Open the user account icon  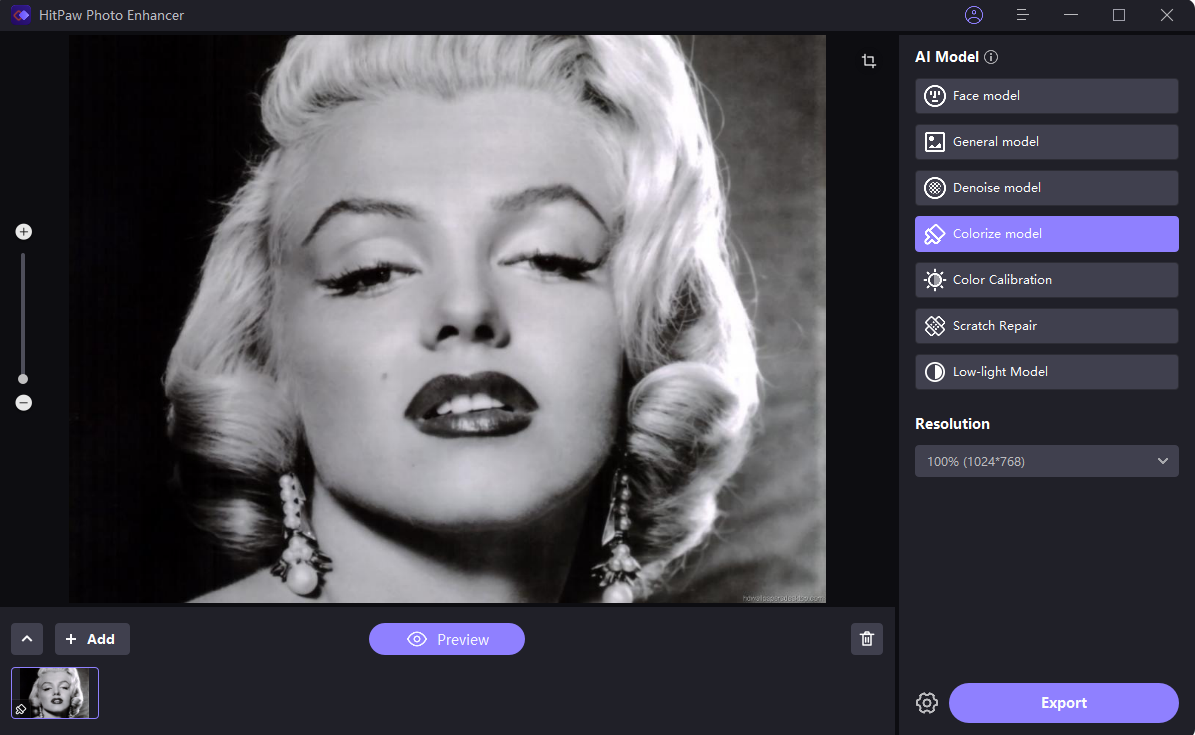click(x=973, y=15)
